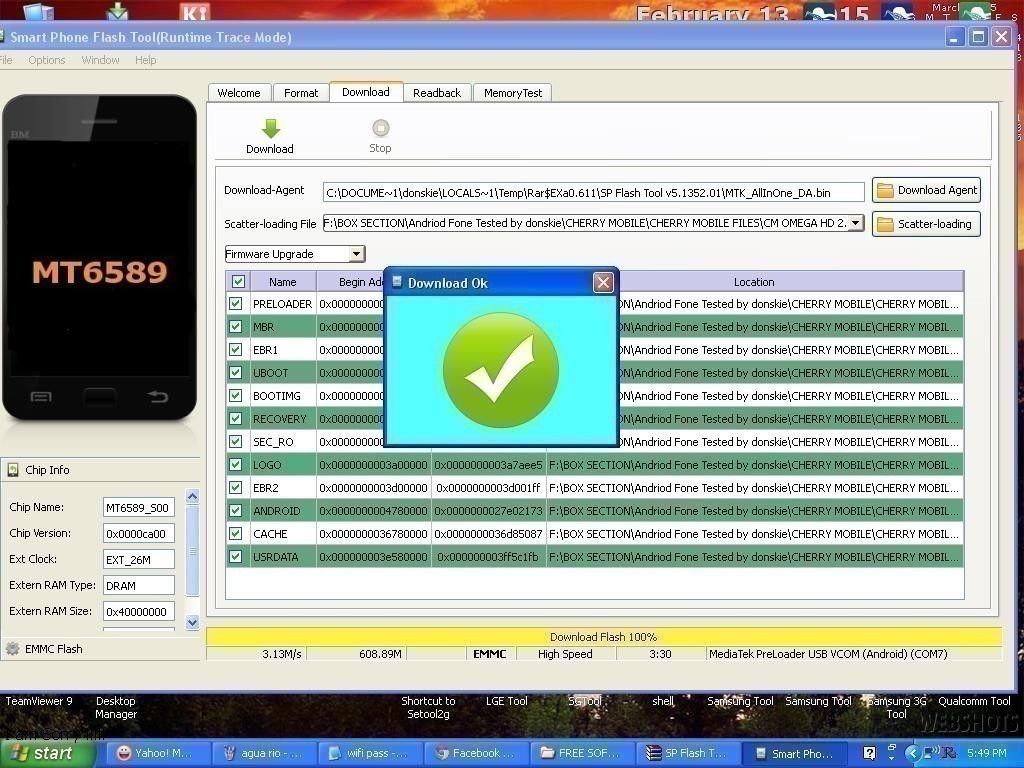Switch to Yahoo! Messenger taskbar item

(x=157, y=753)
